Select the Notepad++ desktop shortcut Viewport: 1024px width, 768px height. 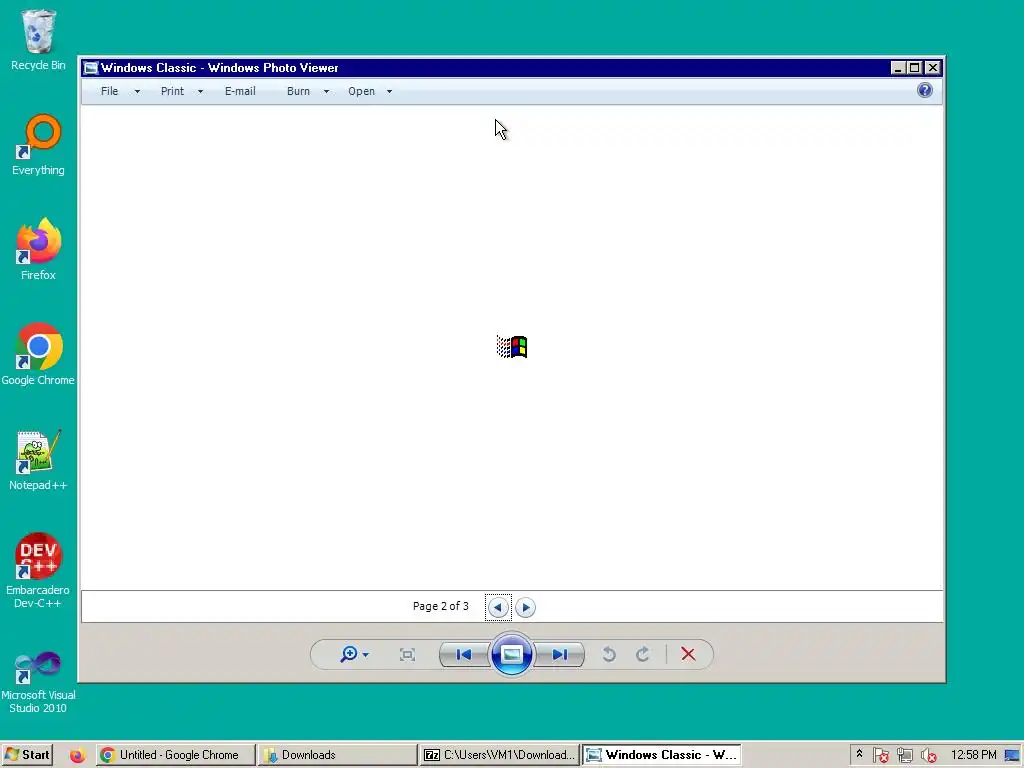(38, 460)
